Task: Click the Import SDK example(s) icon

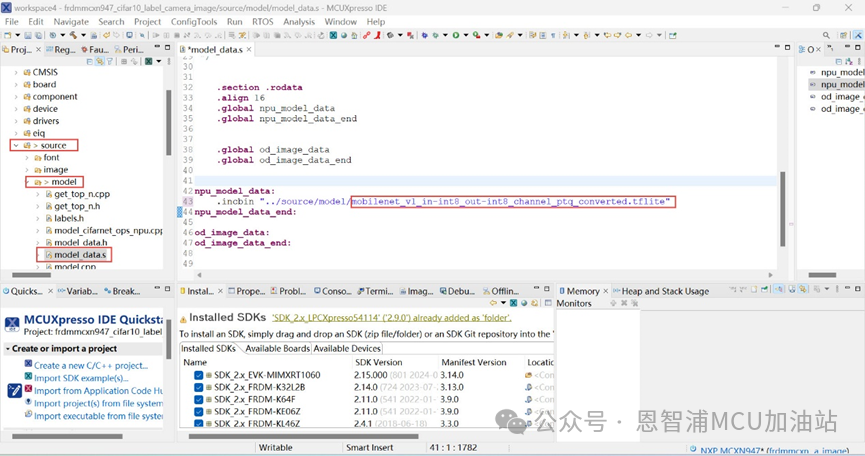Action: coord(28,378)
